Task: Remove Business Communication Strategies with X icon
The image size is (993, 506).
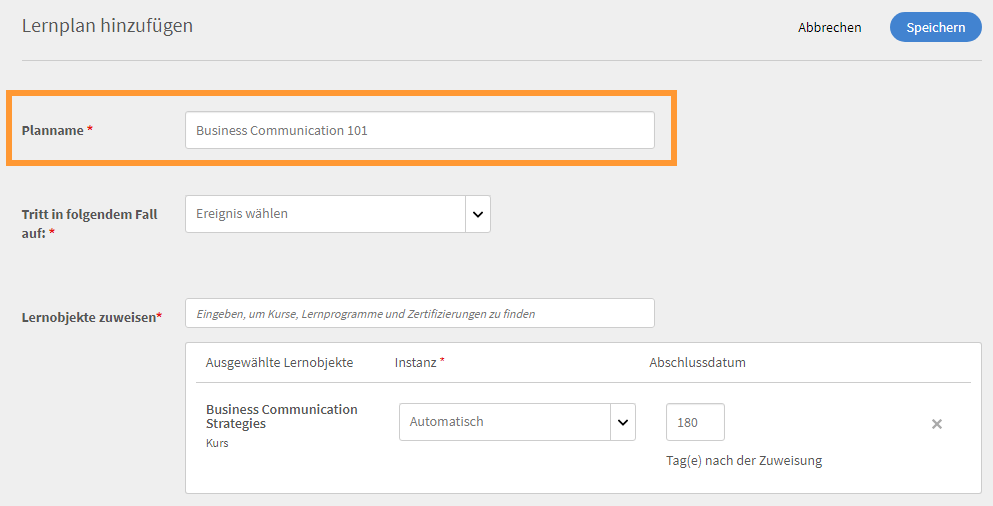Action: (937, 424)
